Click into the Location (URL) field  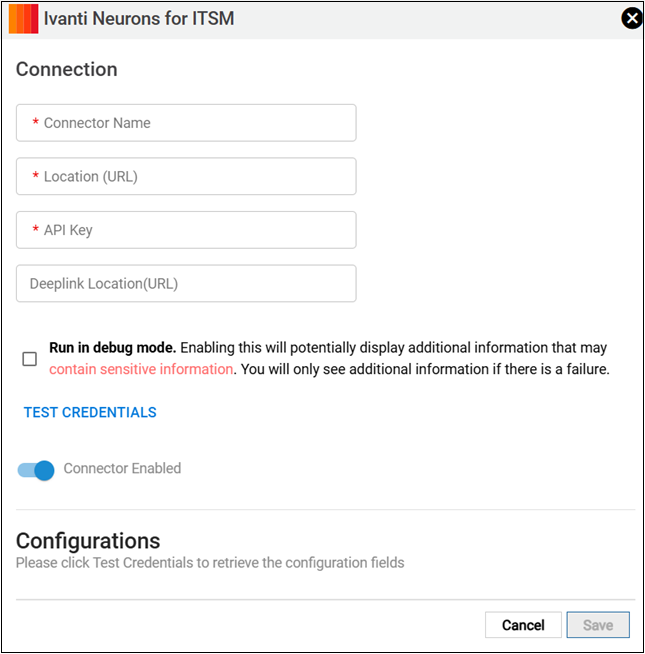coord(186,176)
